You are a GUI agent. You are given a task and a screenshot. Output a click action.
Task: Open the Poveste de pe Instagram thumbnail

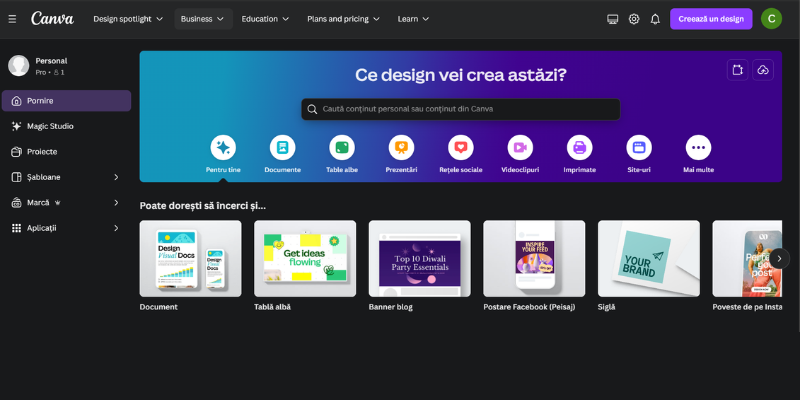pos(747,259)
